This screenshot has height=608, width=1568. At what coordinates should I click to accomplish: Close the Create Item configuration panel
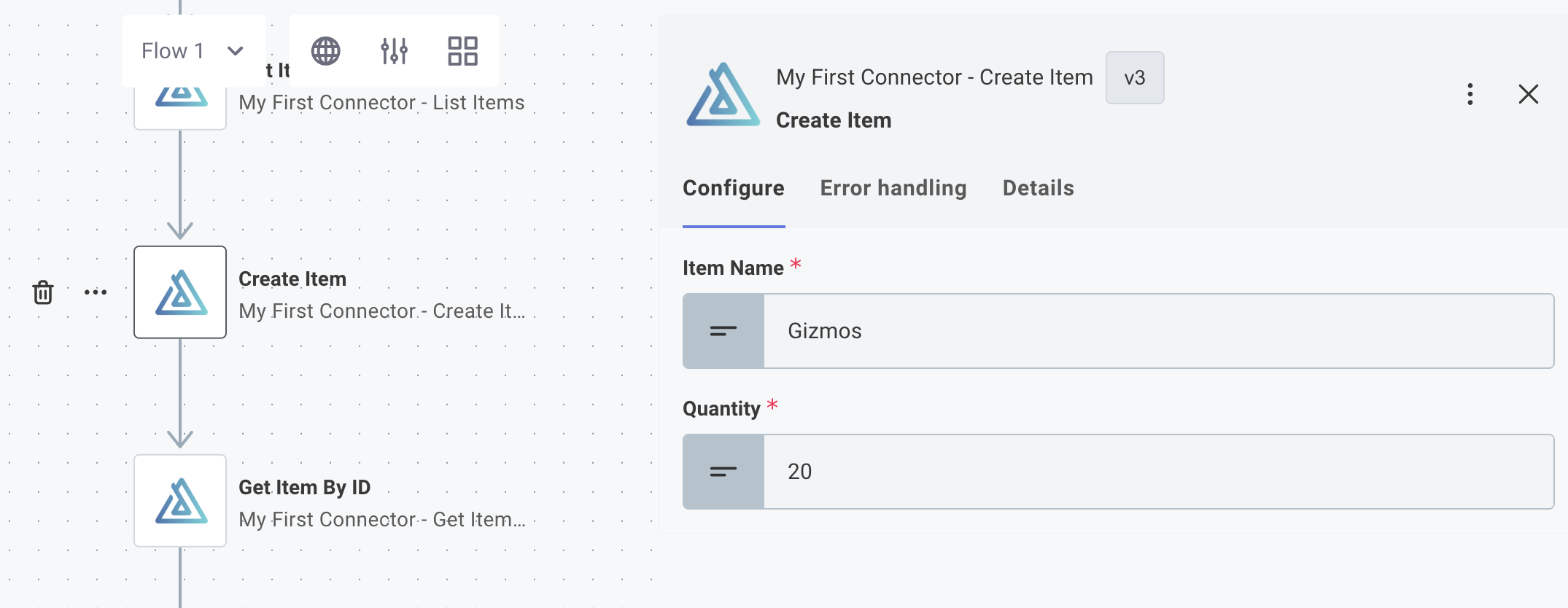tap(1529, 94)
